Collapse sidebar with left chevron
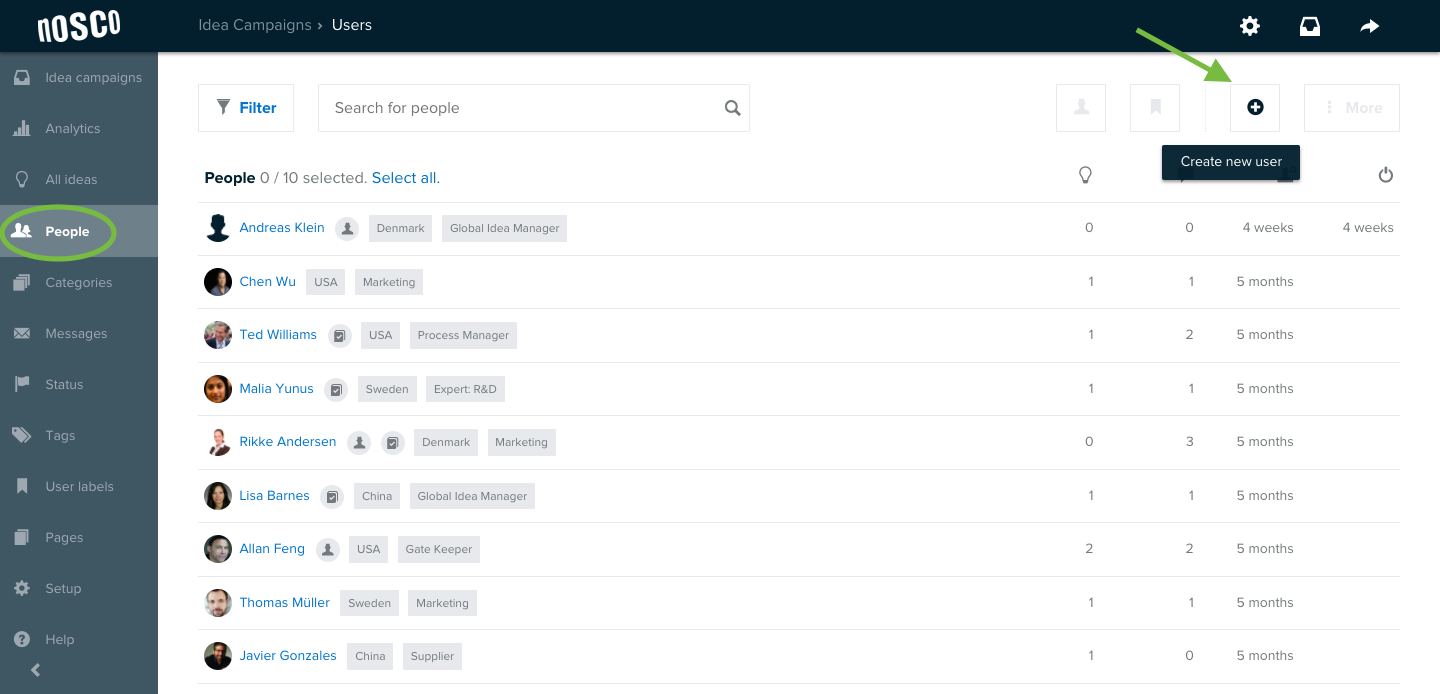The width and height of the screenshot is (1440, 694). pos(36,671)
